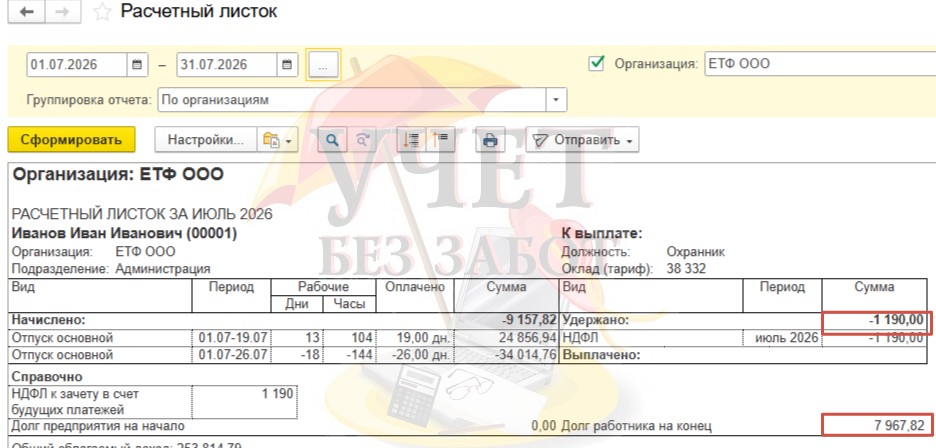Click the Find magnifier icon
The image size is (936, 448).
332,140
